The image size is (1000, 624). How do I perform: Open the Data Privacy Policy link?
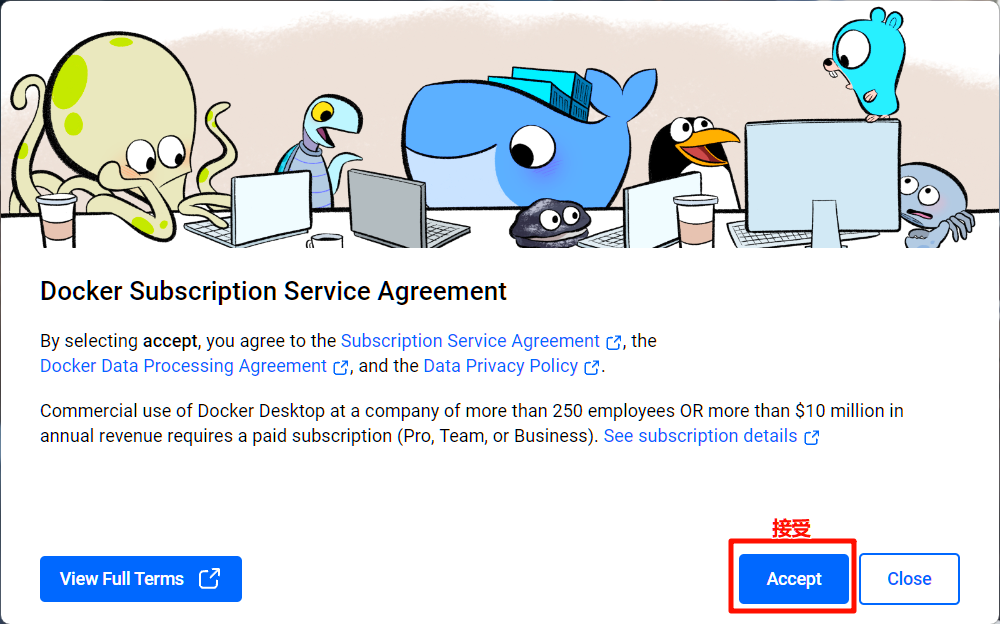[501, 366]
